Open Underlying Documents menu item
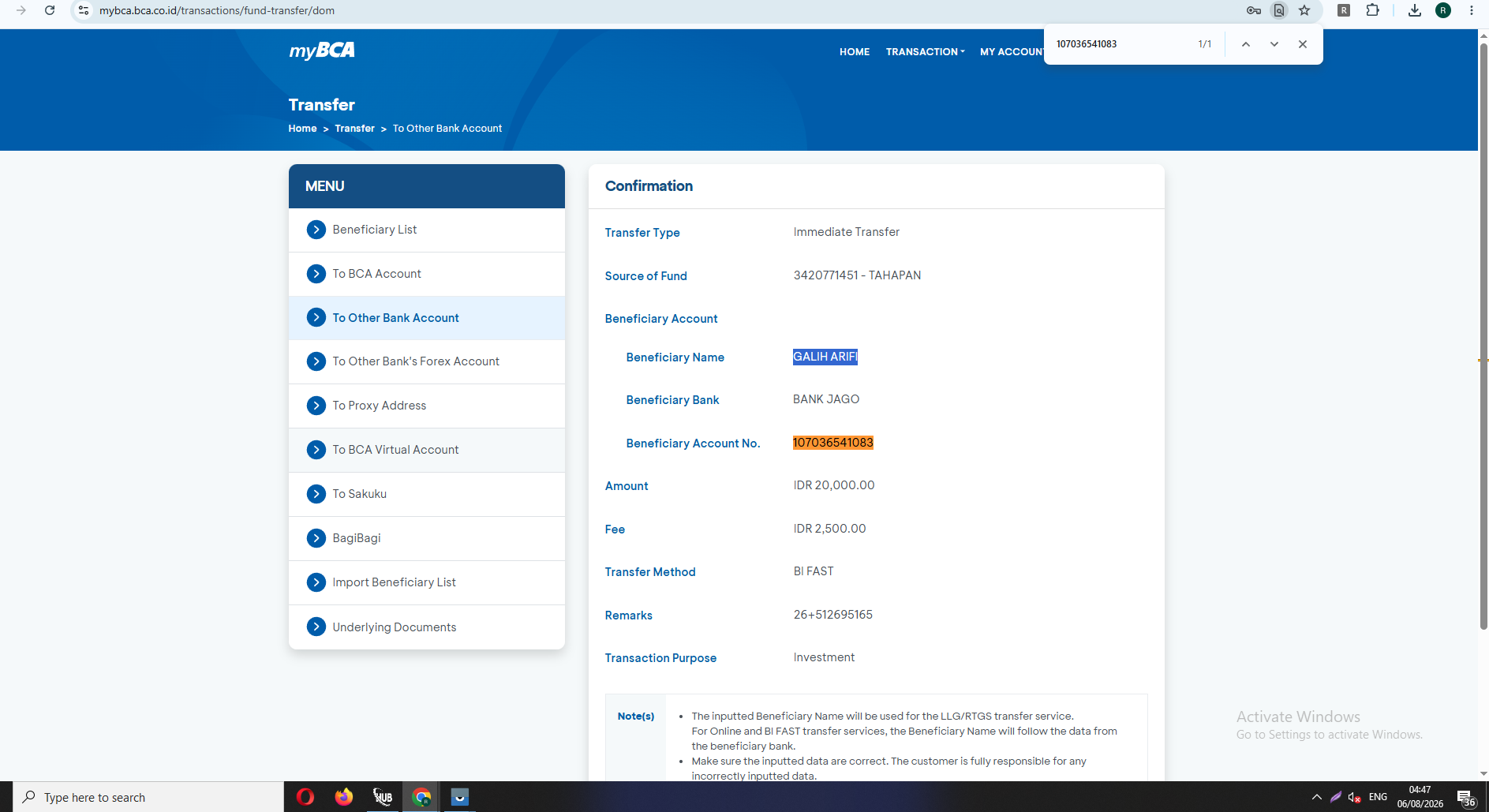Viewport: 1489px width, 812px height. pos(427,627)
